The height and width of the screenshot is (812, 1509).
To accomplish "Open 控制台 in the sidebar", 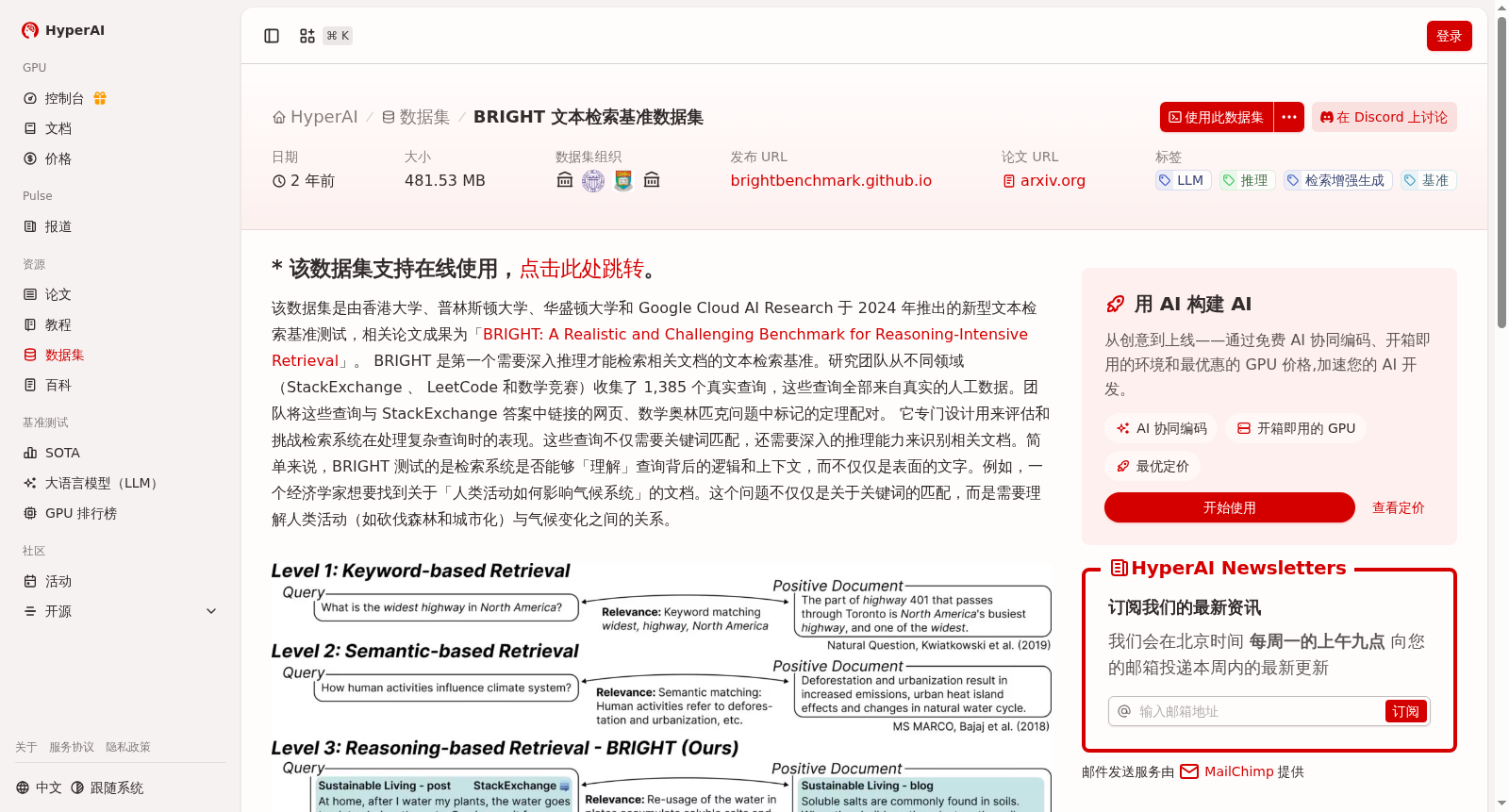I will pyautogui.click(x=64, y=98).
